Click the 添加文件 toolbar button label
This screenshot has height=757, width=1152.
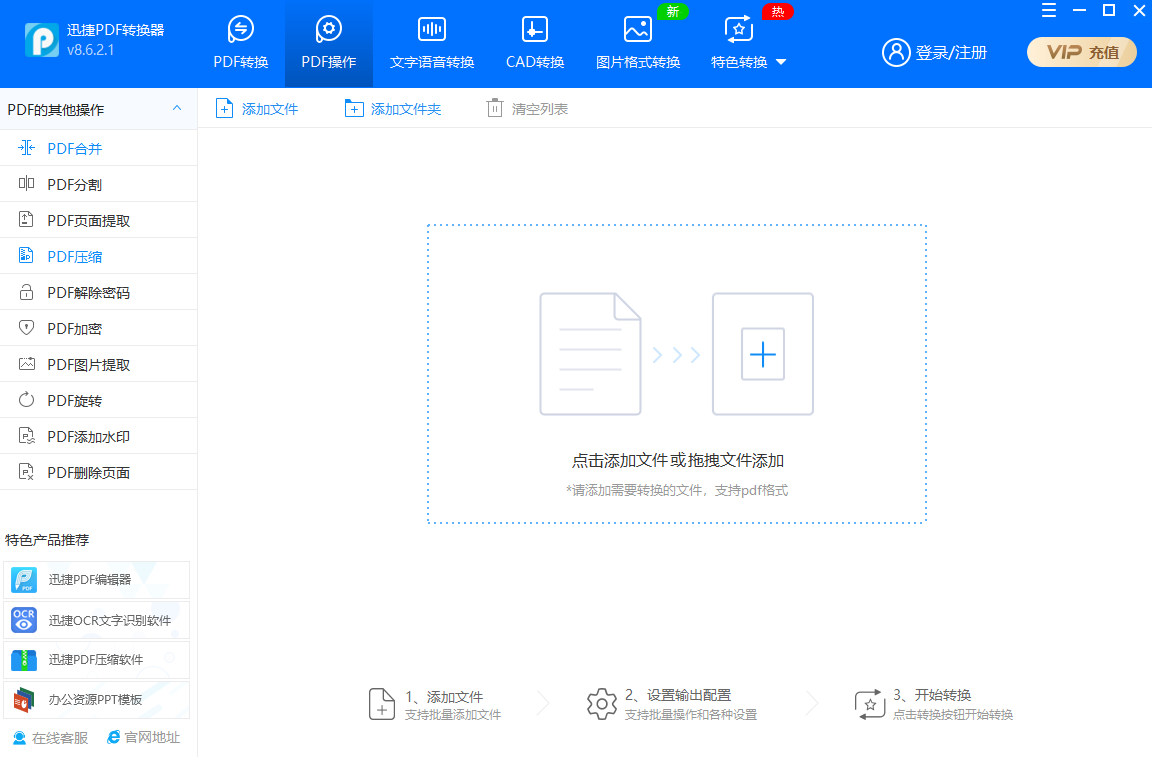point(270,110)
